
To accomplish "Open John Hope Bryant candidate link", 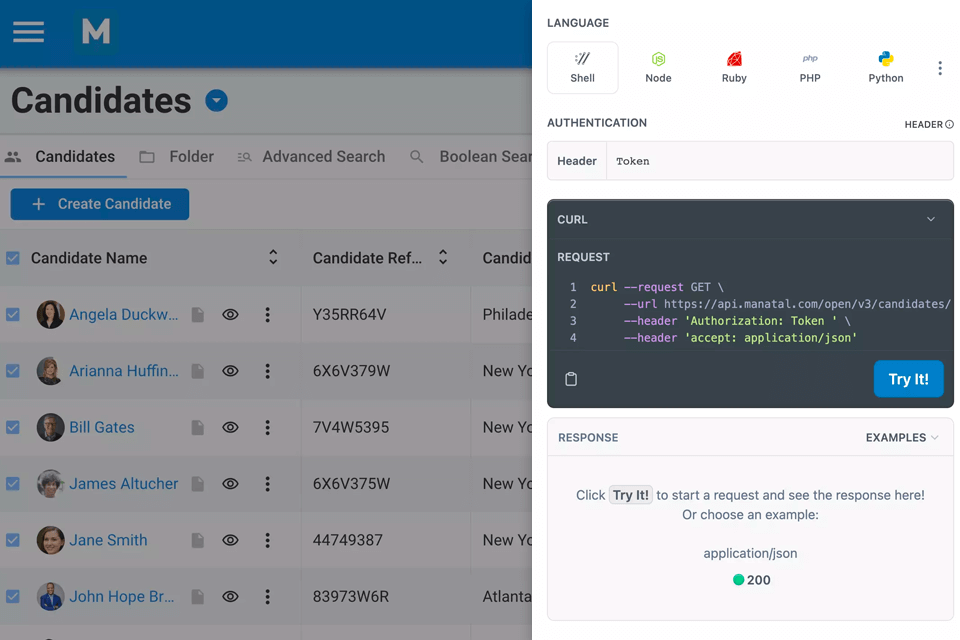I will tap(122, 596).
